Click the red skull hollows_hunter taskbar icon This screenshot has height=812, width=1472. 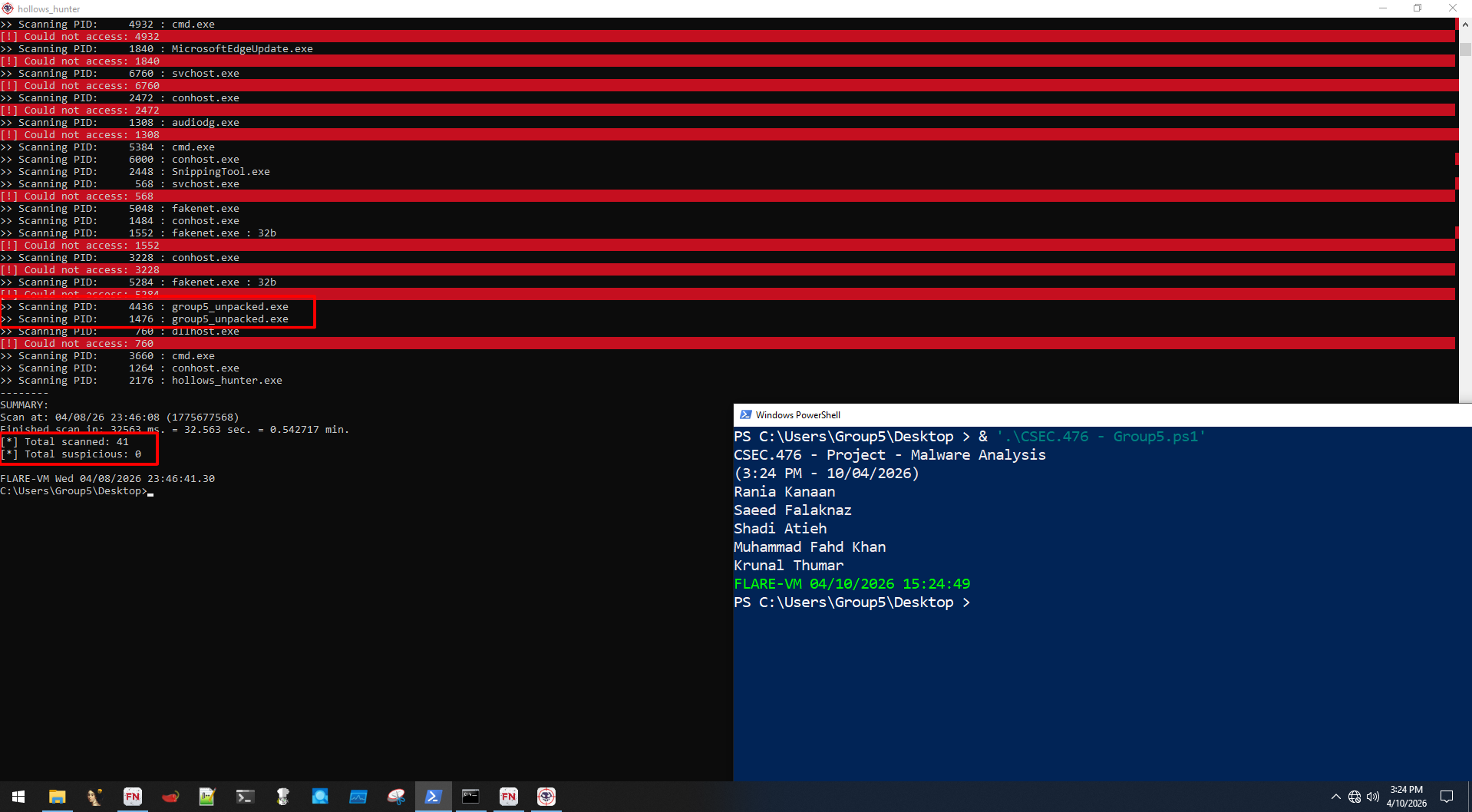coord(546,797)
